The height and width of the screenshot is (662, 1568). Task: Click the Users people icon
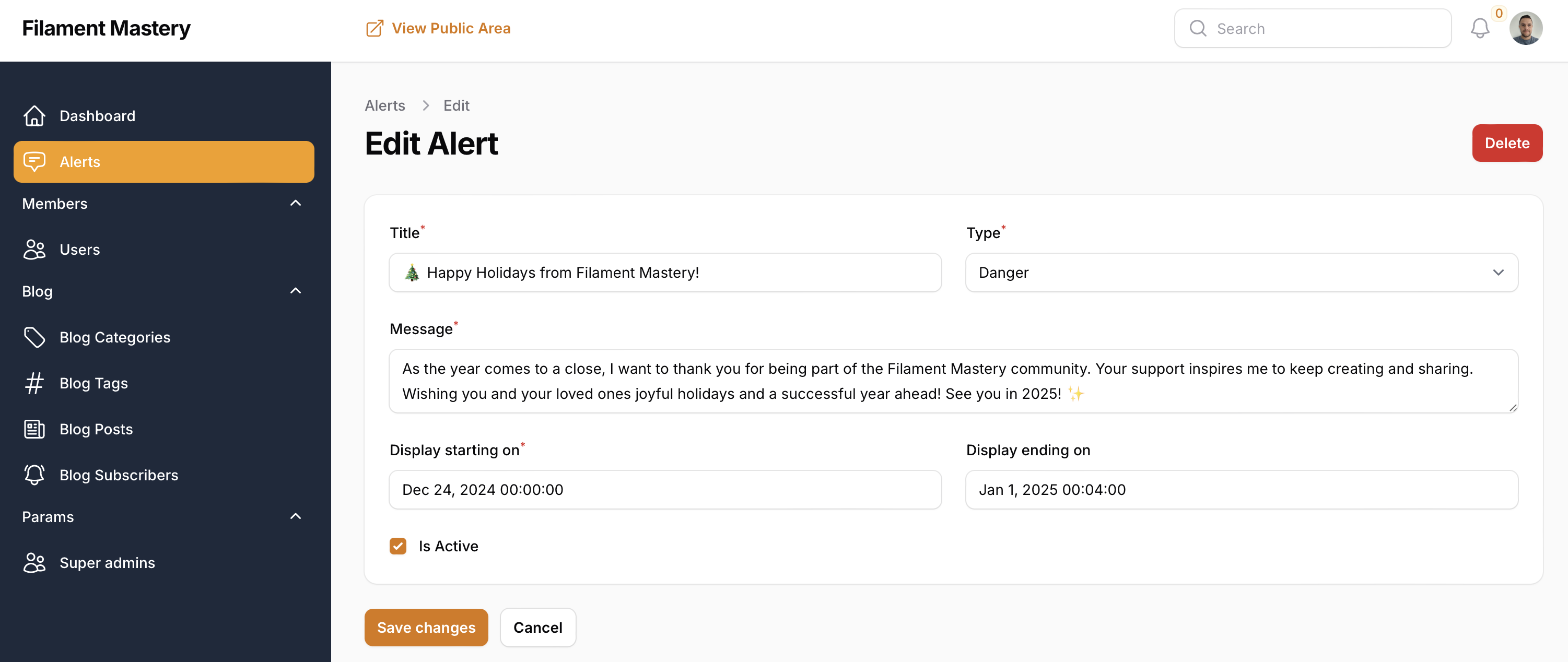point(35,248)
